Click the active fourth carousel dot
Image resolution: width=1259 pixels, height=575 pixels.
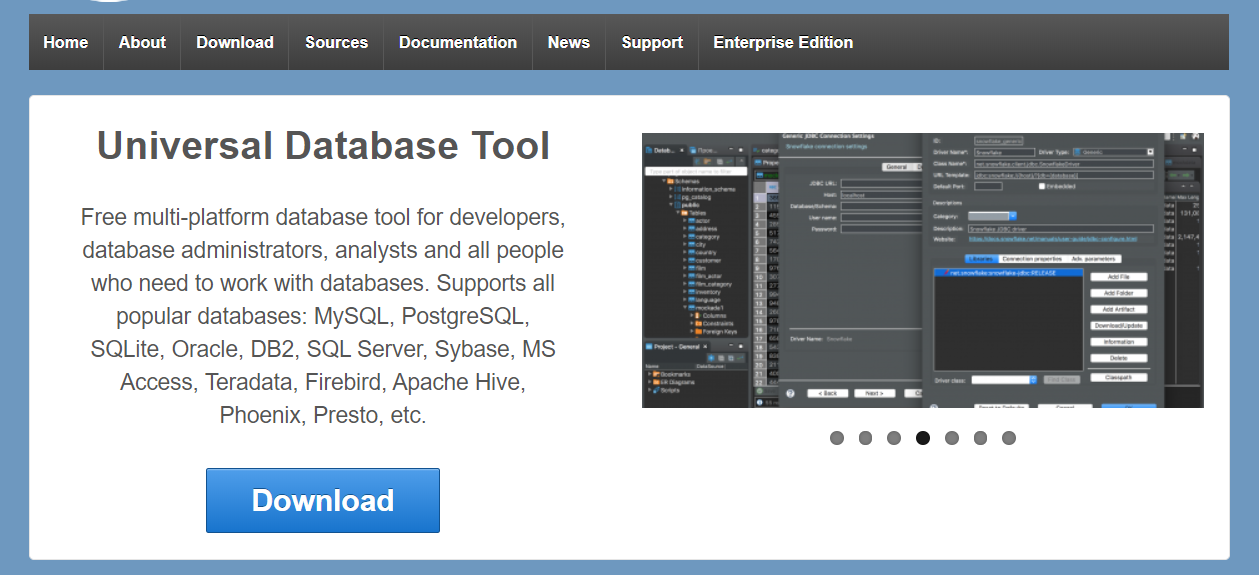923,438
